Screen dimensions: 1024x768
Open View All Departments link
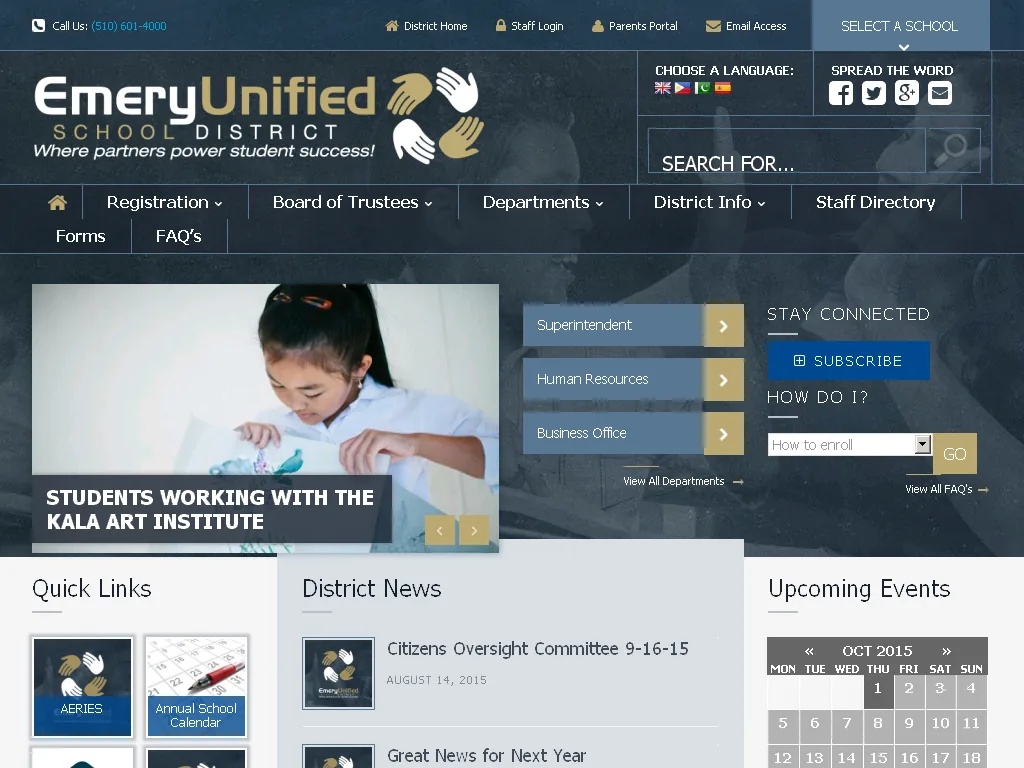point(682,481)
